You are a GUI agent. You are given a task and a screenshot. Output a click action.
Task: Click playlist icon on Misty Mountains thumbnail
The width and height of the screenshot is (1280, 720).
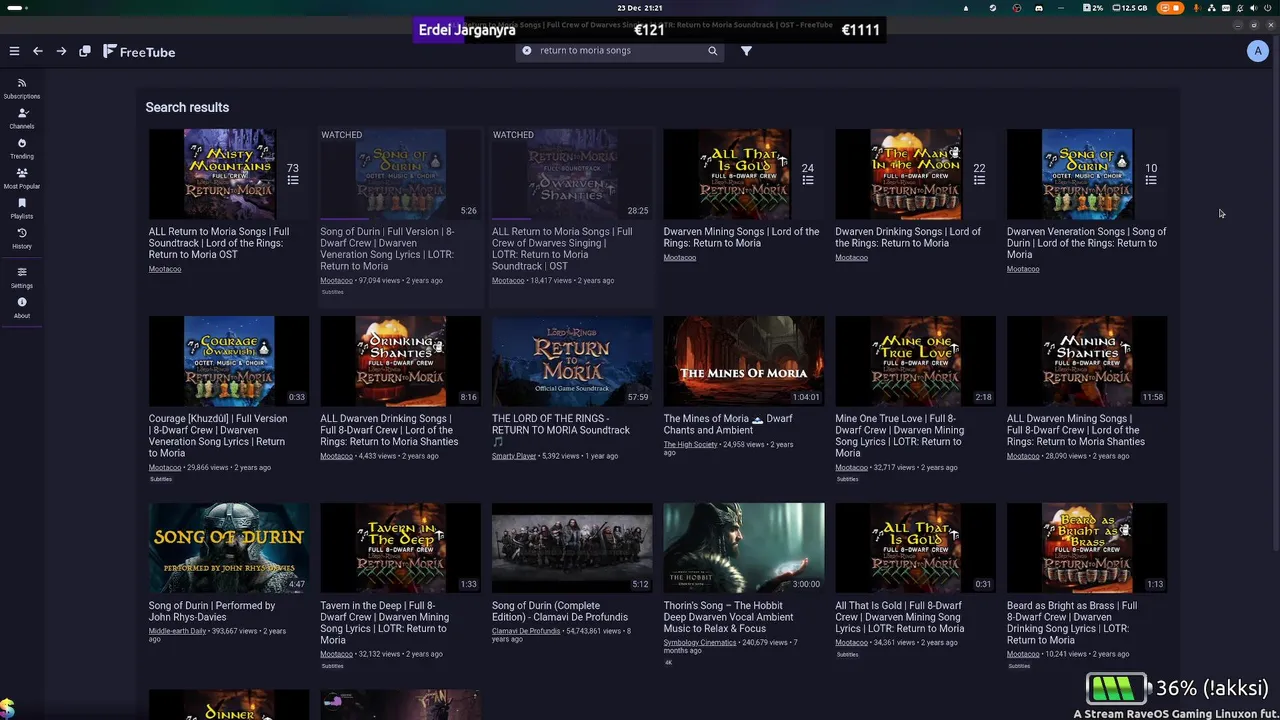[293, 180]
